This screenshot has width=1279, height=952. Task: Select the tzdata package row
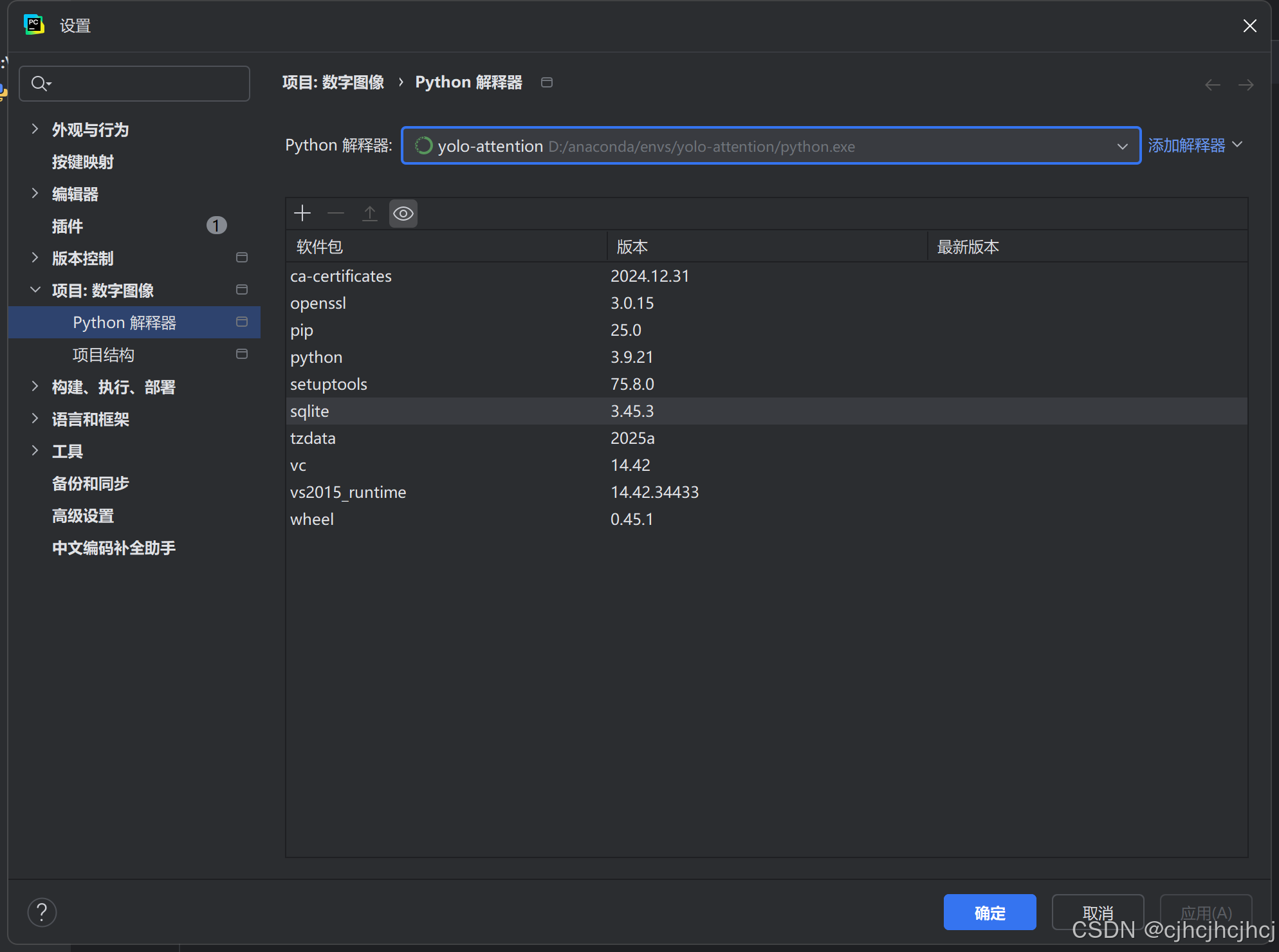(x=767, y=438)
